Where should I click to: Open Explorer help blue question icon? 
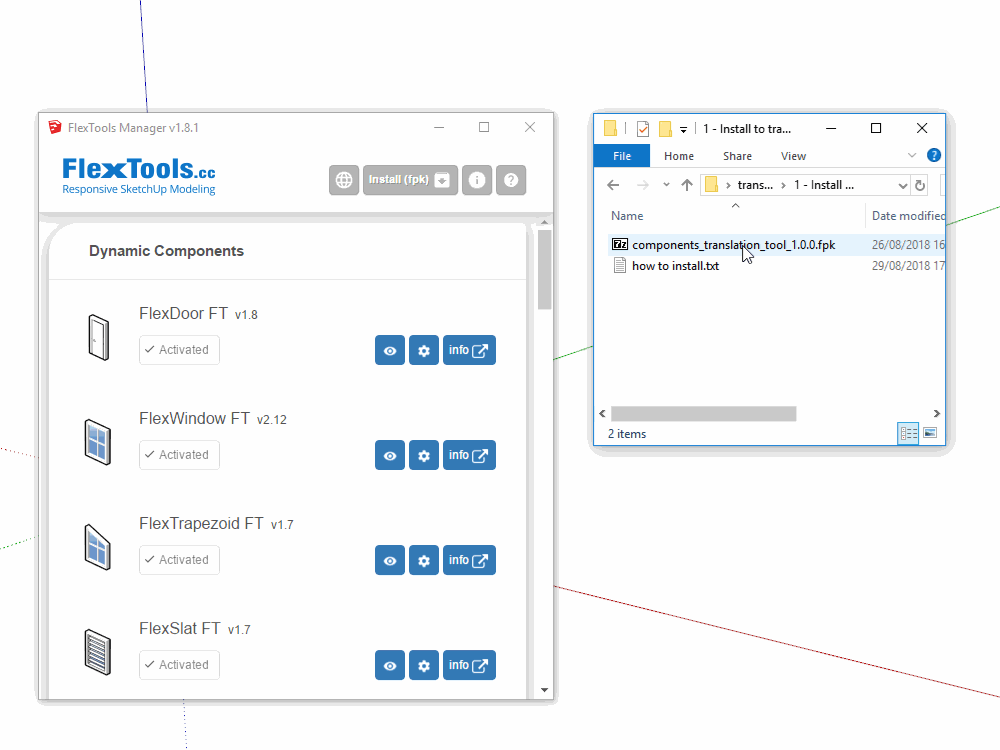934,155
